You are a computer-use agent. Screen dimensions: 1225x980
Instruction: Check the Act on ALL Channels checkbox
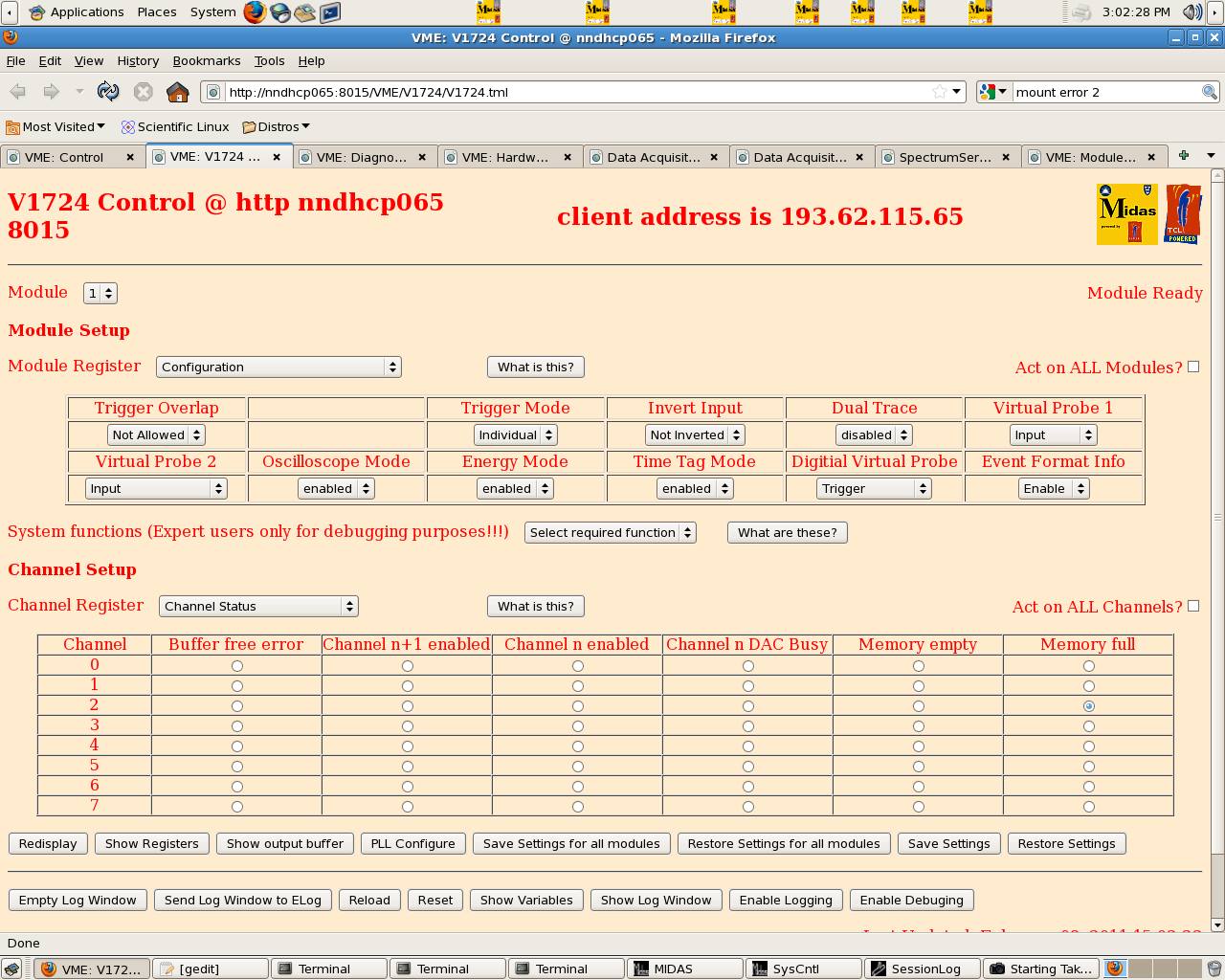1193,606
